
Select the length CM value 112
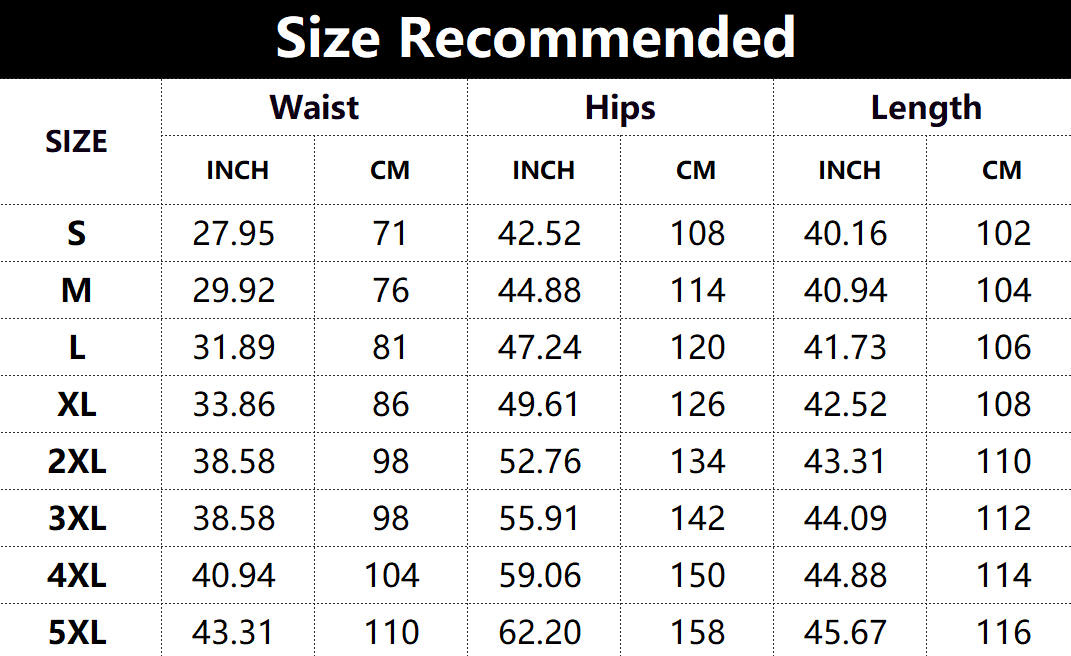1003,519
